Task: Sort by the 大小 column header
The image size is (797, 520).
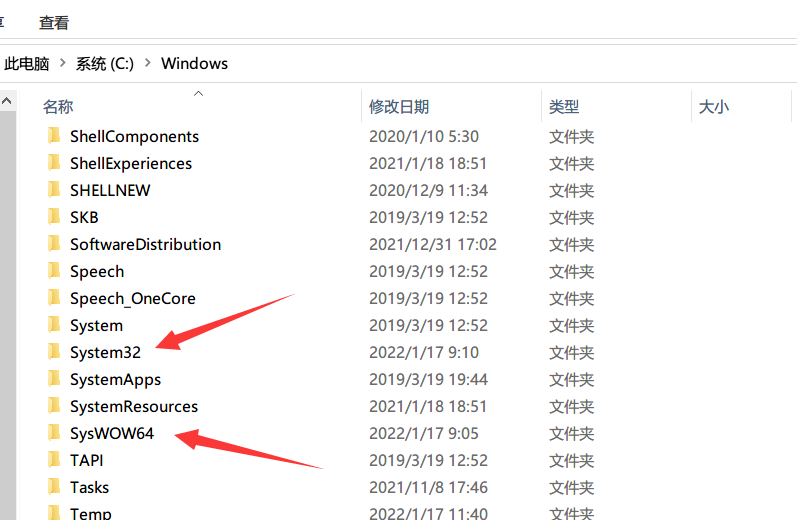Action: pos(714,107)
